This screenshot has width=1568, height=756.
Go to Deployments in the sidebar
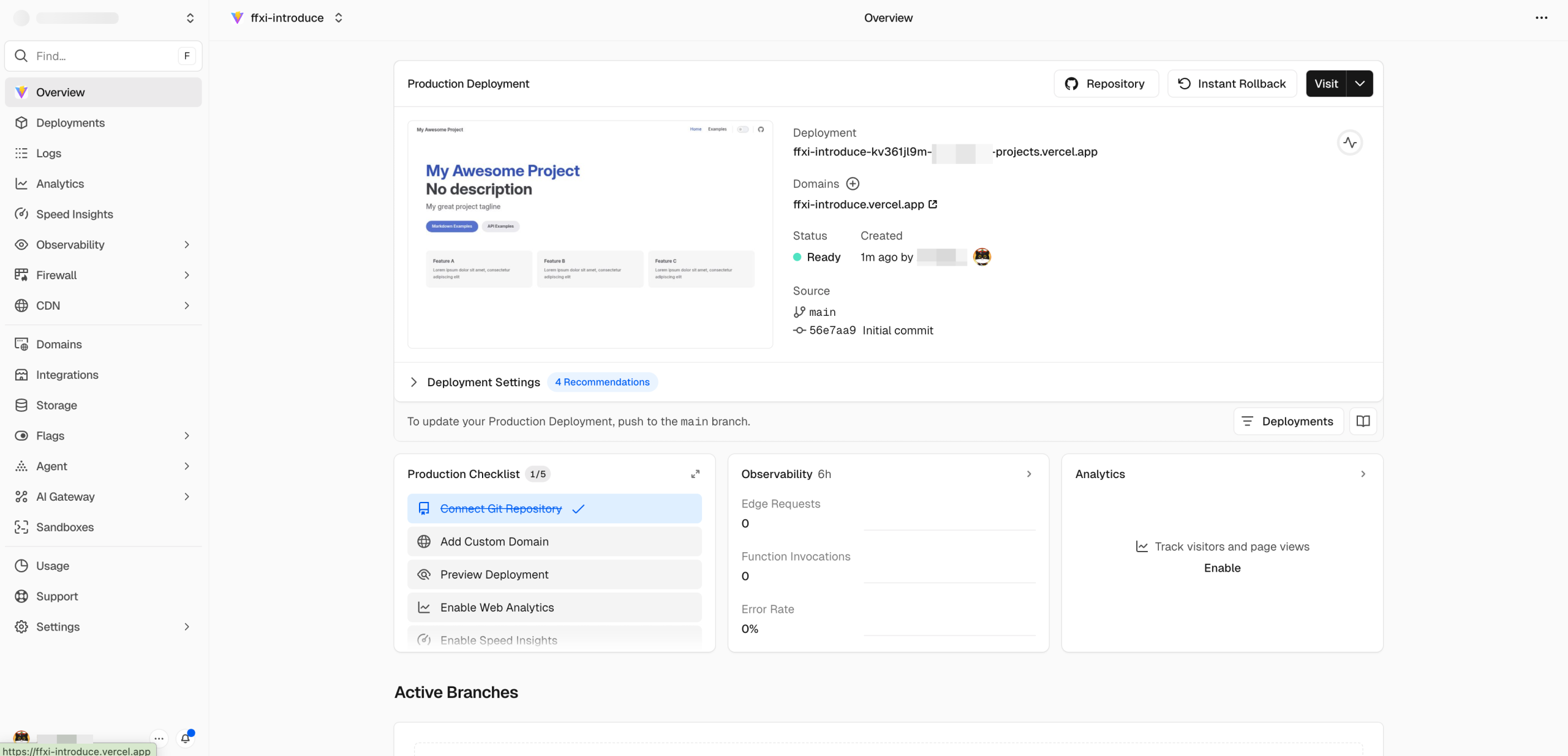(x=70, y=123)
